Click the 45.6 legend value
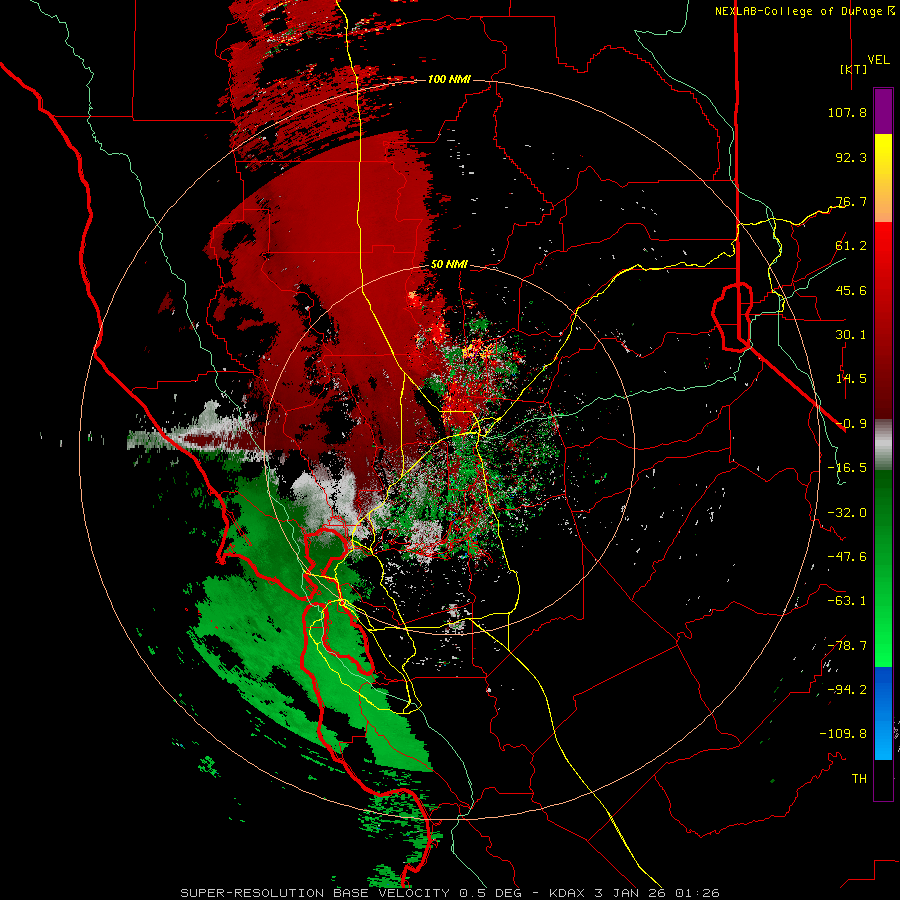The height and width of the screenshot is (900, 900). (x=851, y=290)
